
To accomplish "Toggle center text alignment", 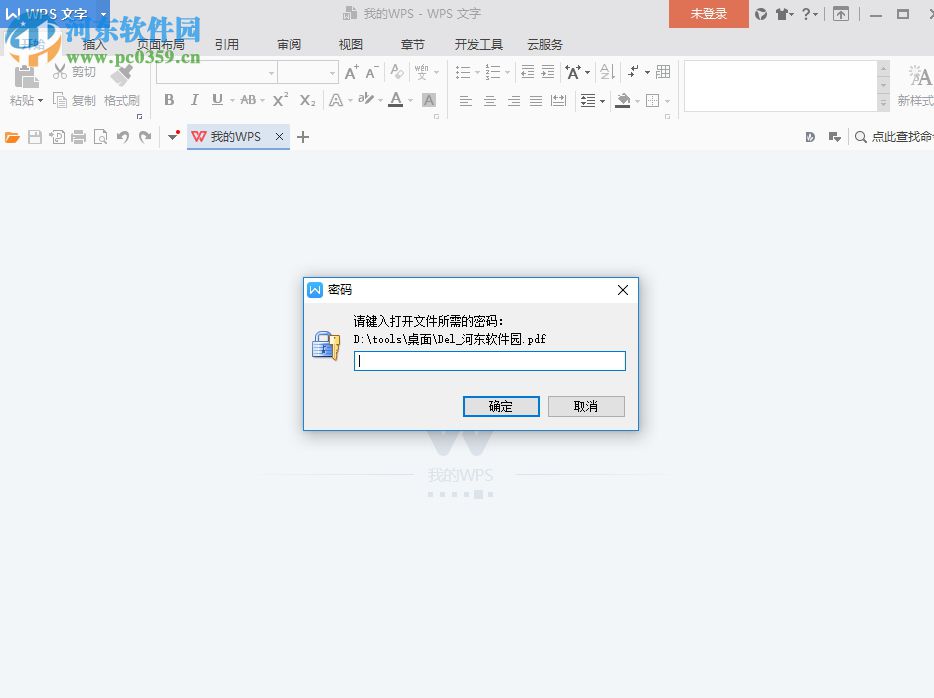I will click(x=490, y=100).
